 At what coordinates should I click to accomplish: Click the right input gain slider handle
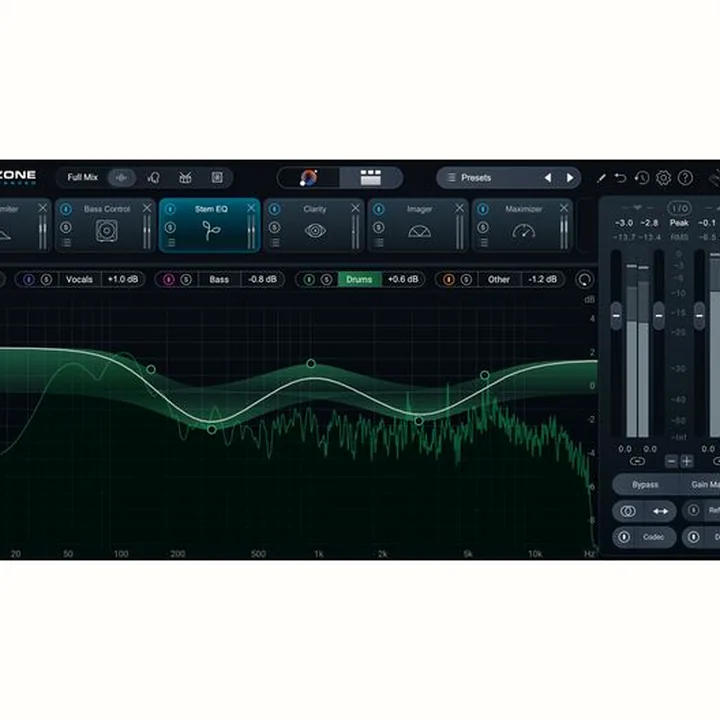point(658,315)
